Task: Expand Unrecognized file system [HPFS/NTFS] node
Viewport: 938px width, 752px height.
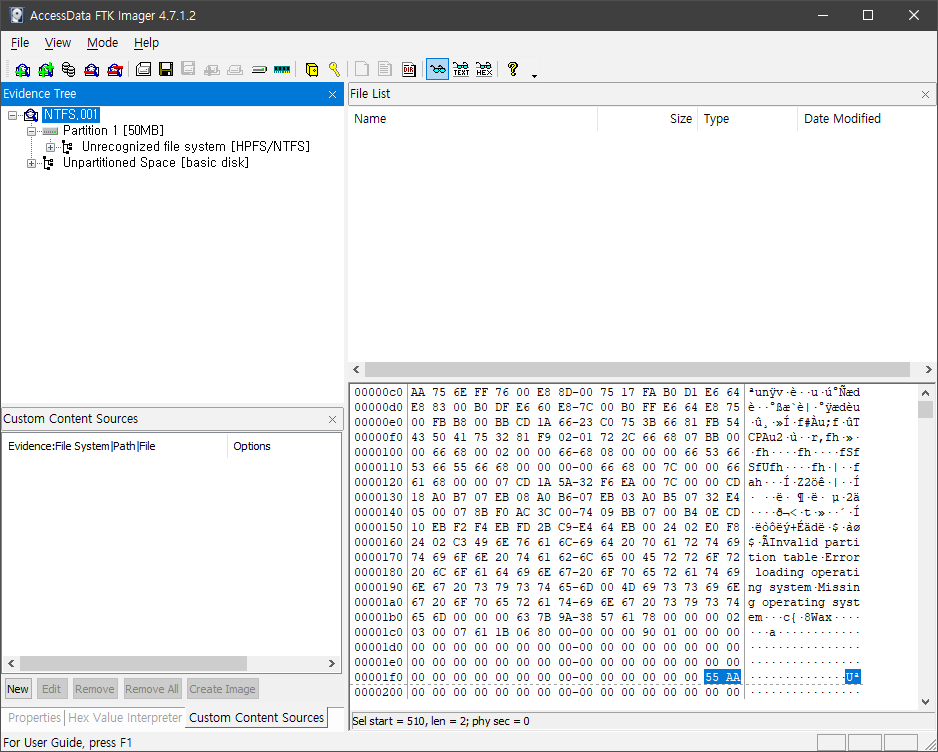Action: (50, 147)
